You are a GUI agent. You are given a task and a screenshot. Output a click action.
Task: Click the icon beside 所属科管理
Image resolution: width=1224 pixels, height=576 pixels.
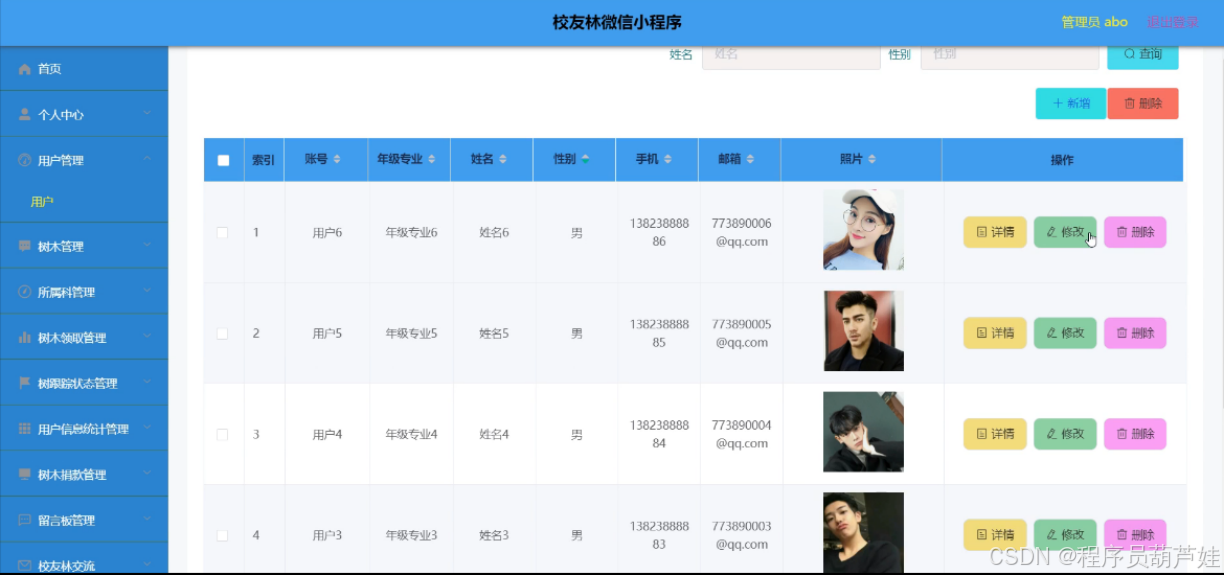pos(25,292)
